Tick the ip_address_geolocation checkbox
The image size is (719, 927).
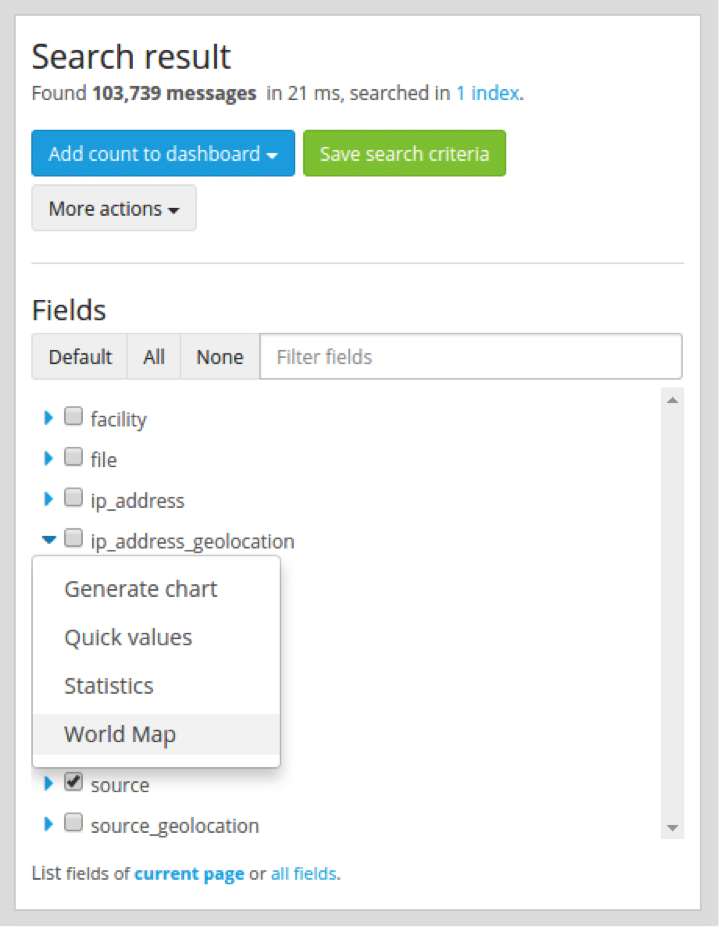[x=73, y=539]
